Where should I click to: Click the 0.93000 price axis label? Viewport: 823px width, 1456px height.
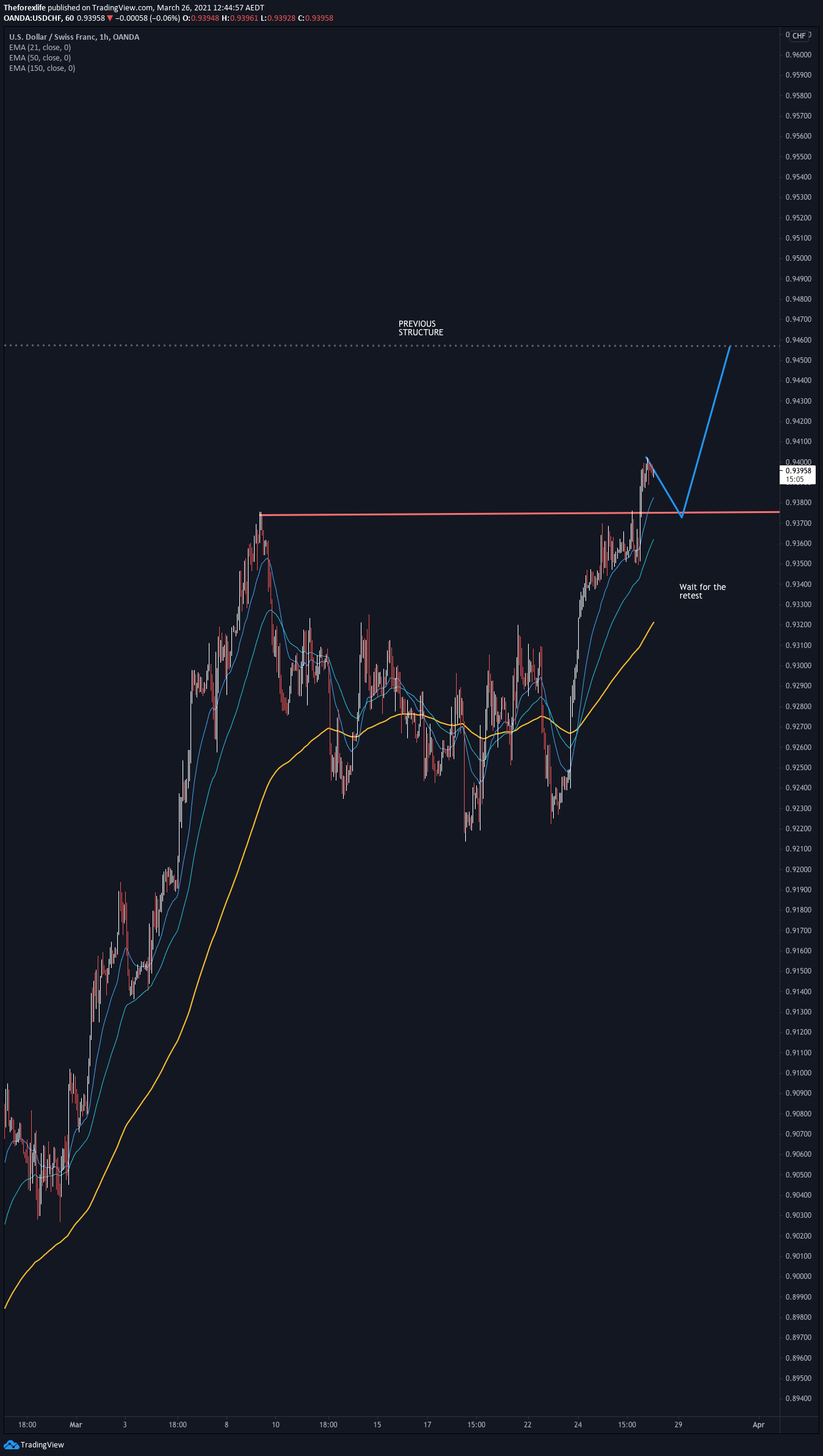[799, 666]
